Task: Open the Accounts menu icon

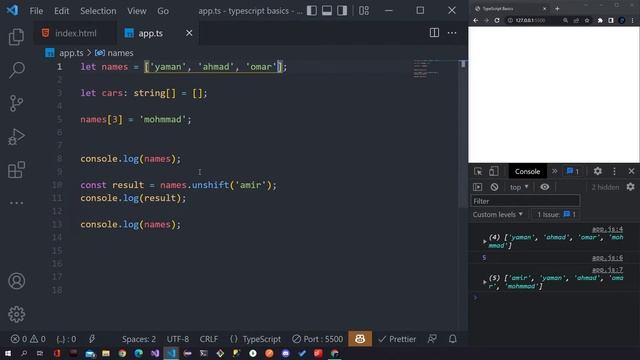Action: tap(16, 281)
